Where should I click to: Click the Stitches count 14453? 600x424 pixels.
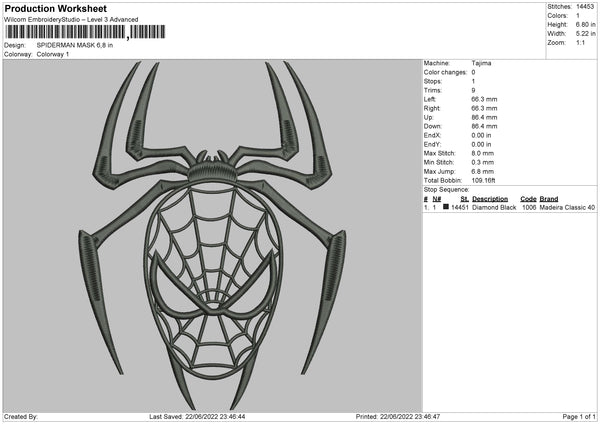[x=585, y=7]
